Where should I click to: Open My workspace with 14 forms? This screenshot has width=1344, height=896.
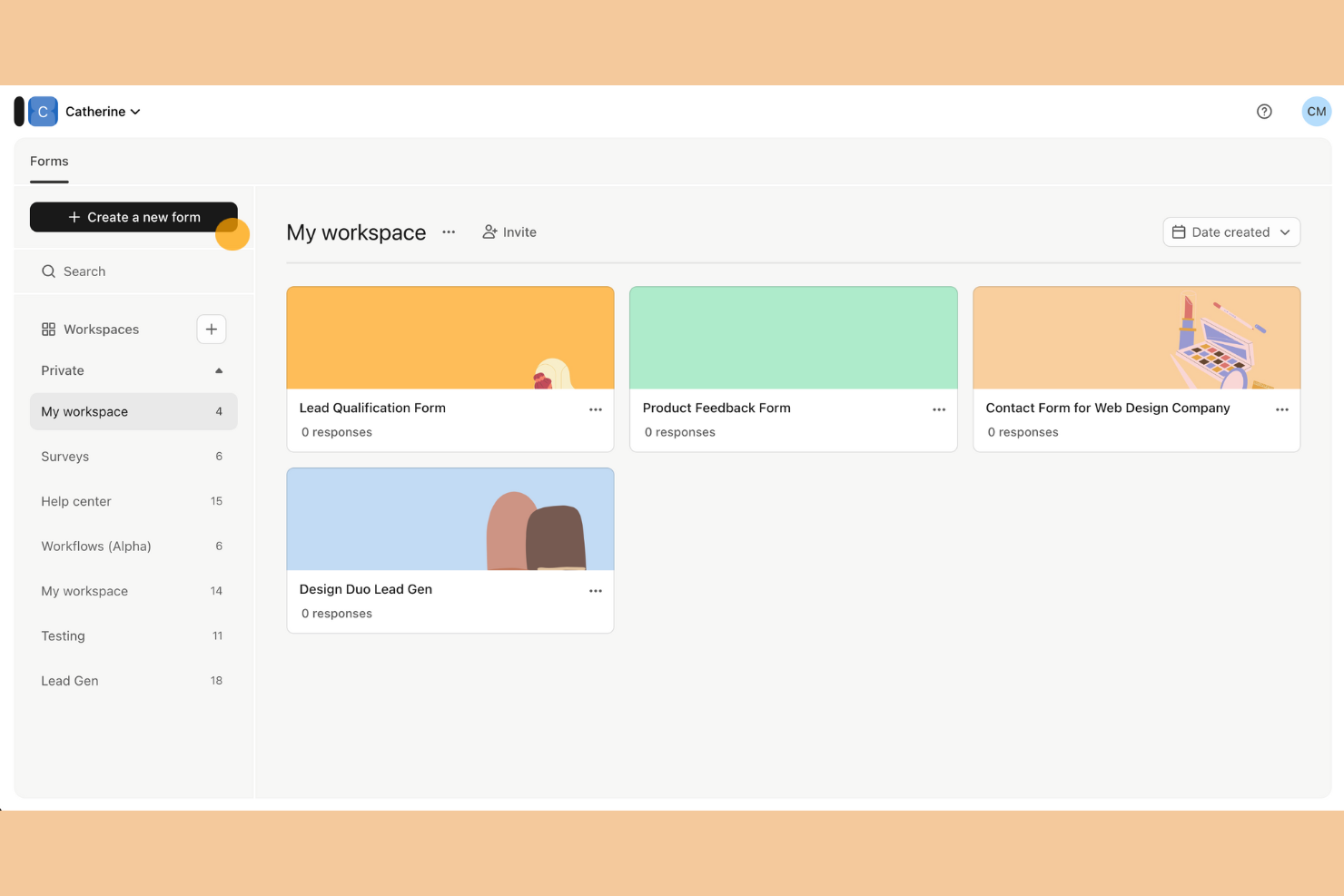pos(133,591)
